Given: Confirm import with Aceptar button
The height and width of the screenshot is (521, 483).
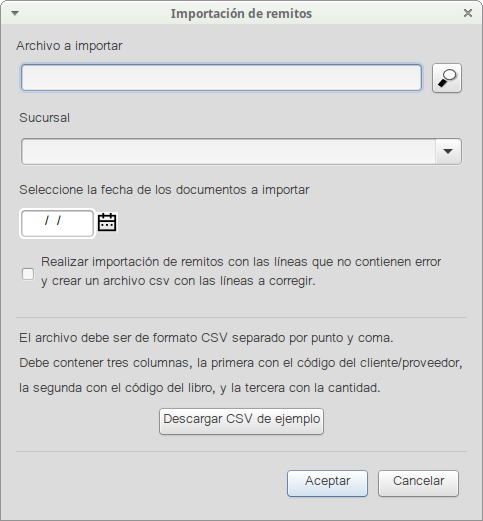Looking at the screenshot, I should pyautogui.click(x=327, y=483).
